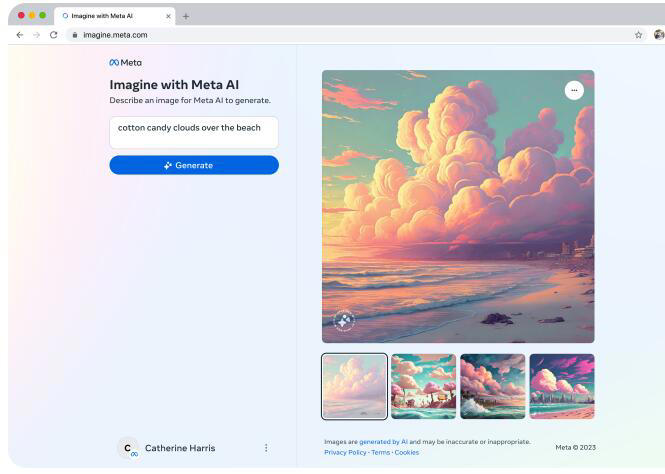665x474 pixels.
Task: Click the browser back arrow
Action: pos(20,35)
